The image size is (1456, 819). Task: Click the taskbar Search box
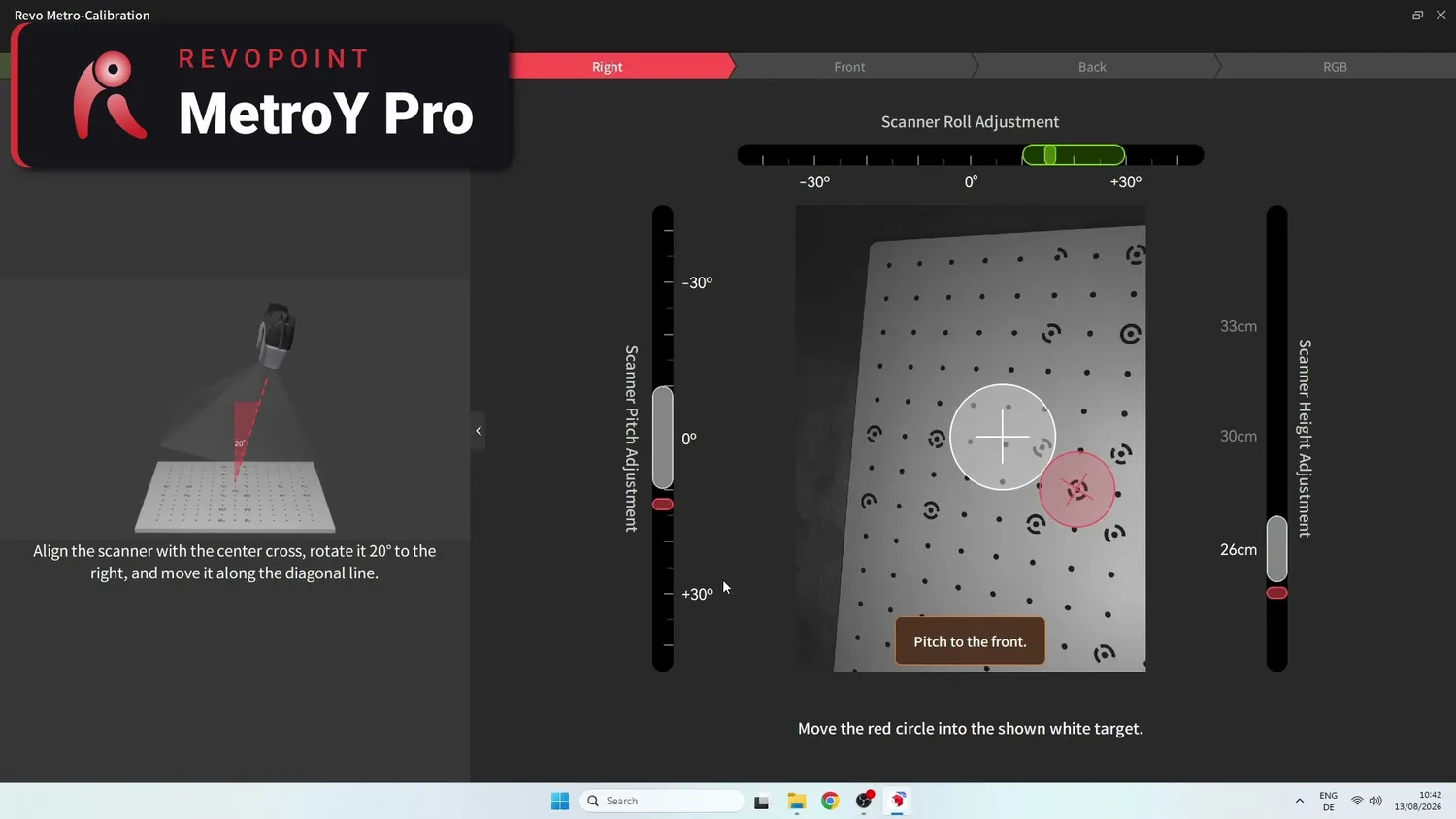tap(662, 801)
